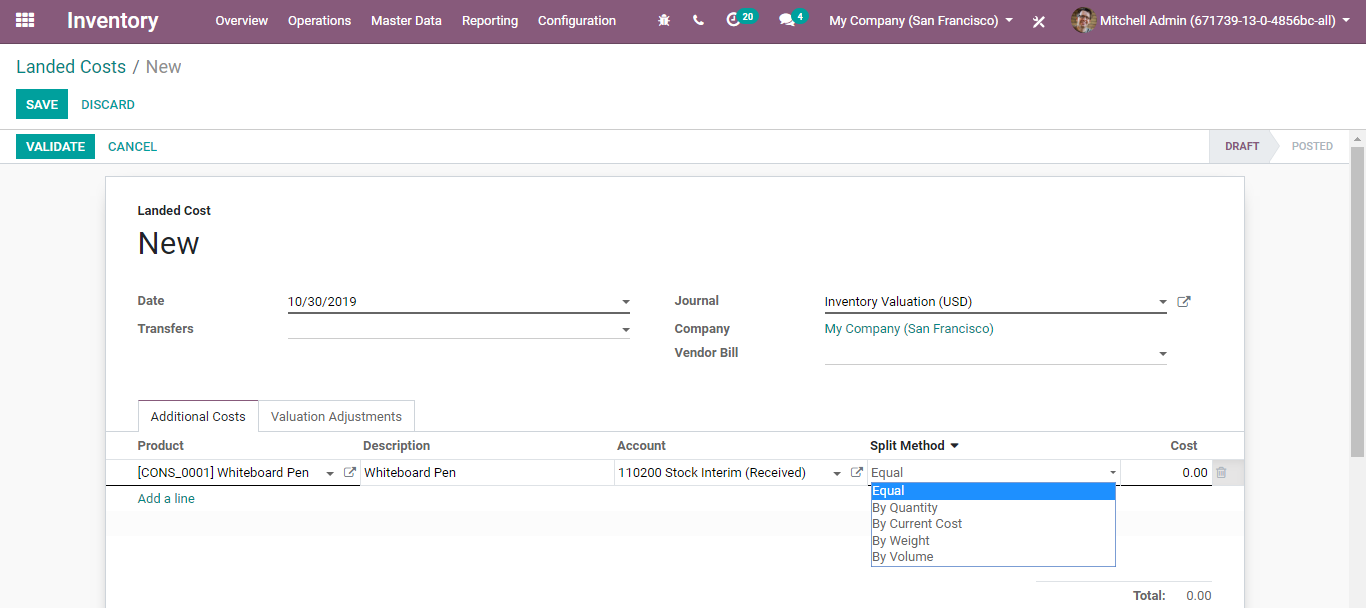Open Journal external link icon
1366x608 pixels.
(1184, 301)
